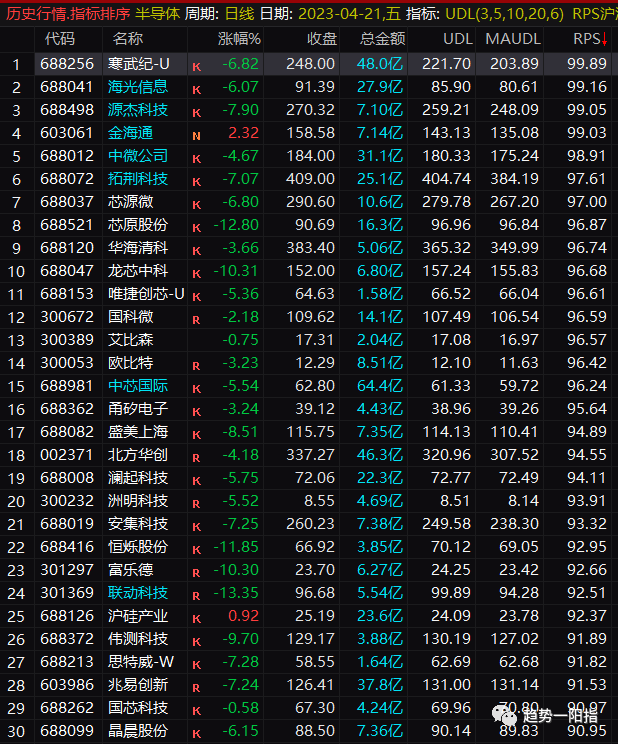Click the K marker in 晶晨股份 row
The width and height of the screenshot is (618, 744).
click(197, 735)
